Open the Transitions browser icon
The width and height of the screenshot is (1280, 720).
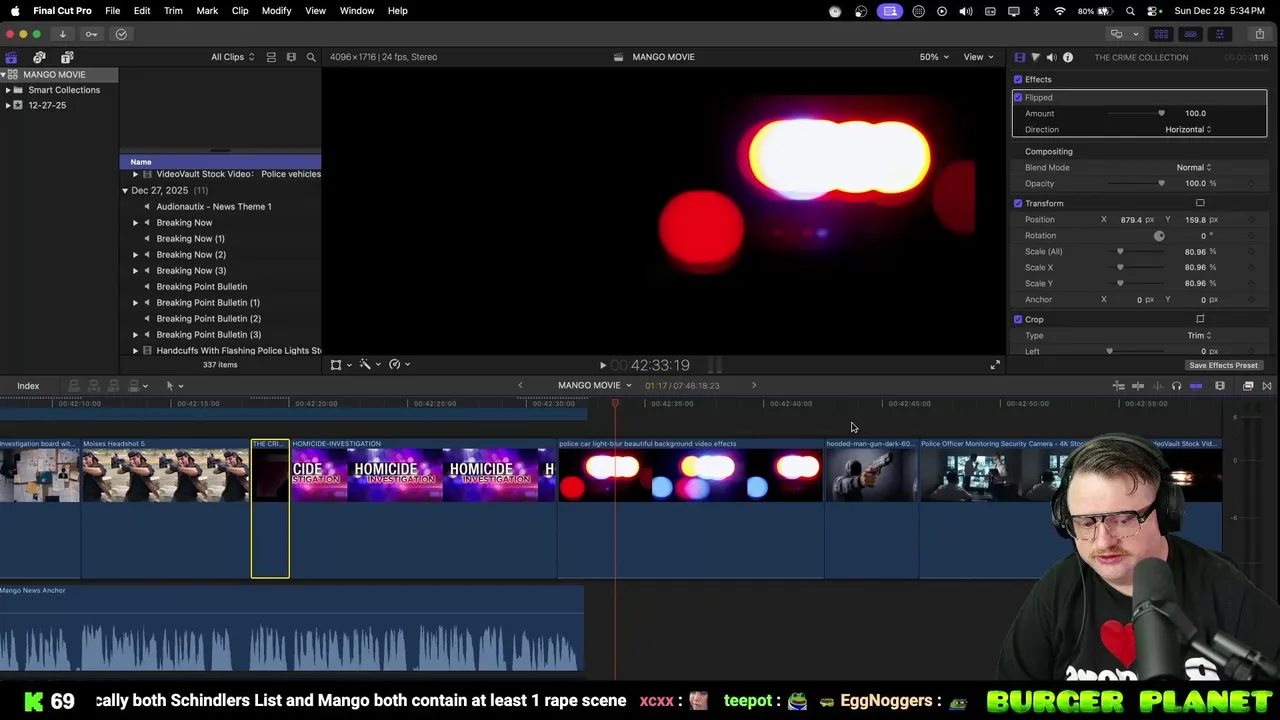tap(1267, 386)
